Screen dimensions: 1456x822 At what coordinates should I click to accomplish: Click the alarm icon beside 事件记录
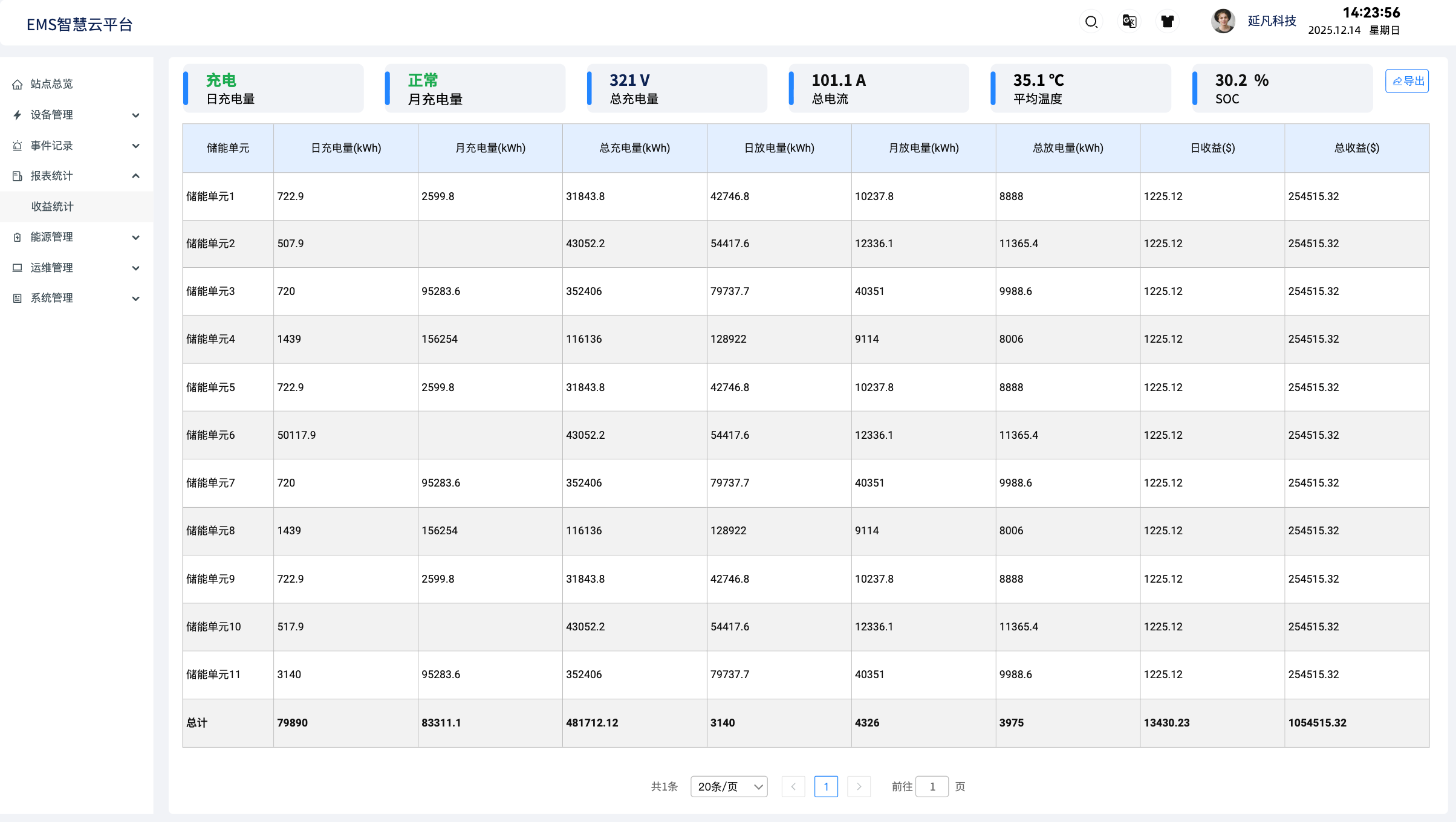tap(18, 146)
